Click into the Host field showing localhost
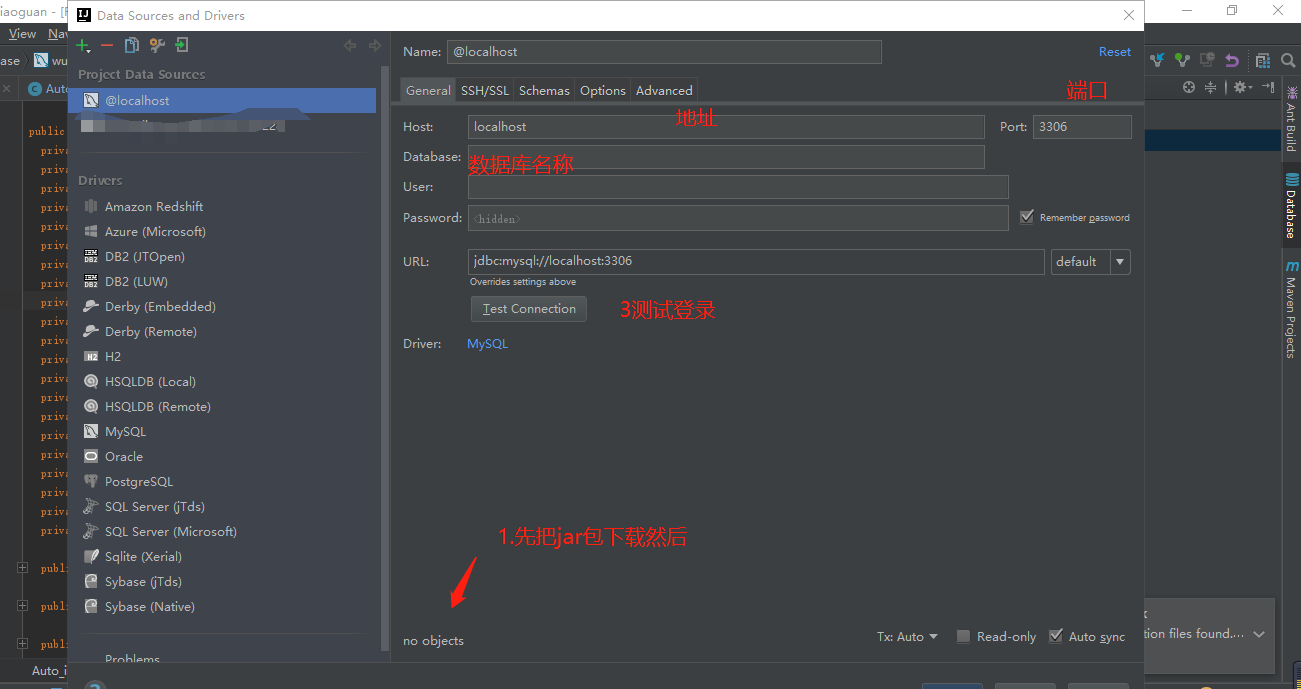1301x689 pixels. click(x=726, y=127)
